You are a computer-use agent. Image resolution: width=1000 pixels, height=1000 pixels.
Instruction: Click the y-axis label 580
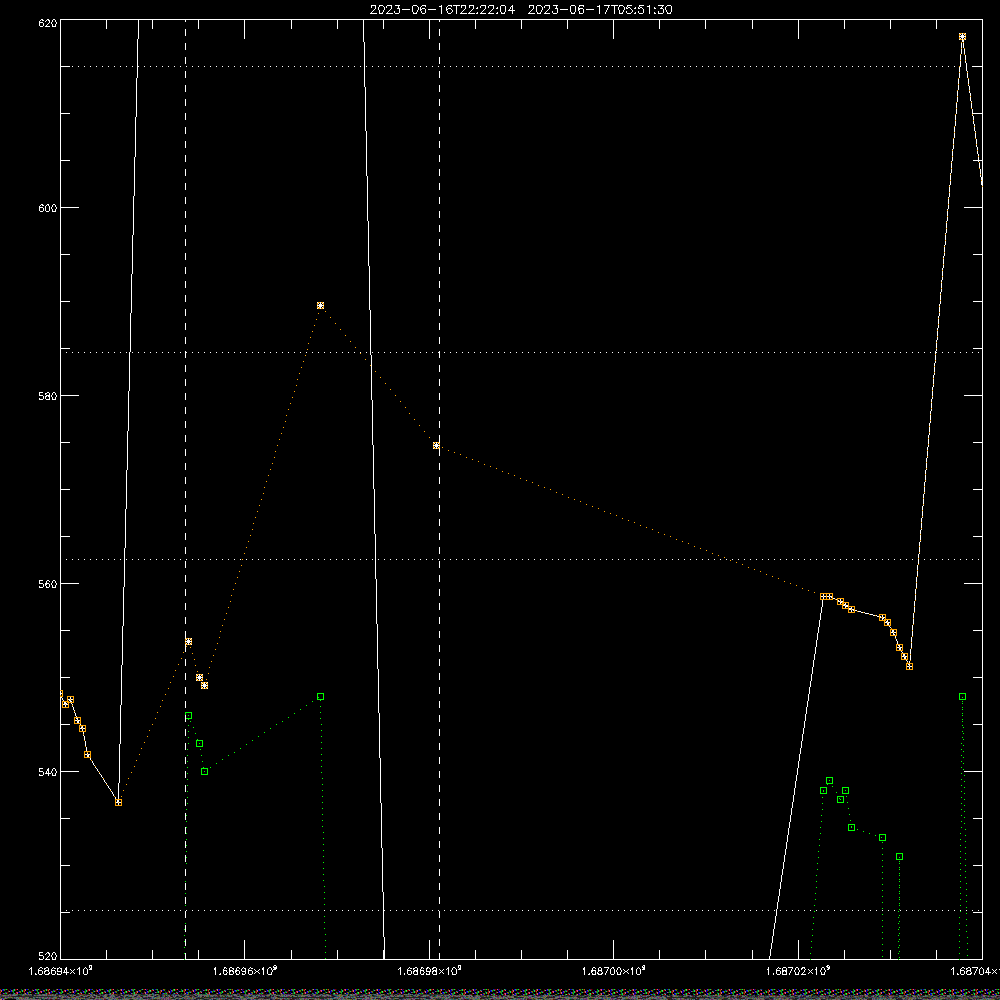(48, 395)
